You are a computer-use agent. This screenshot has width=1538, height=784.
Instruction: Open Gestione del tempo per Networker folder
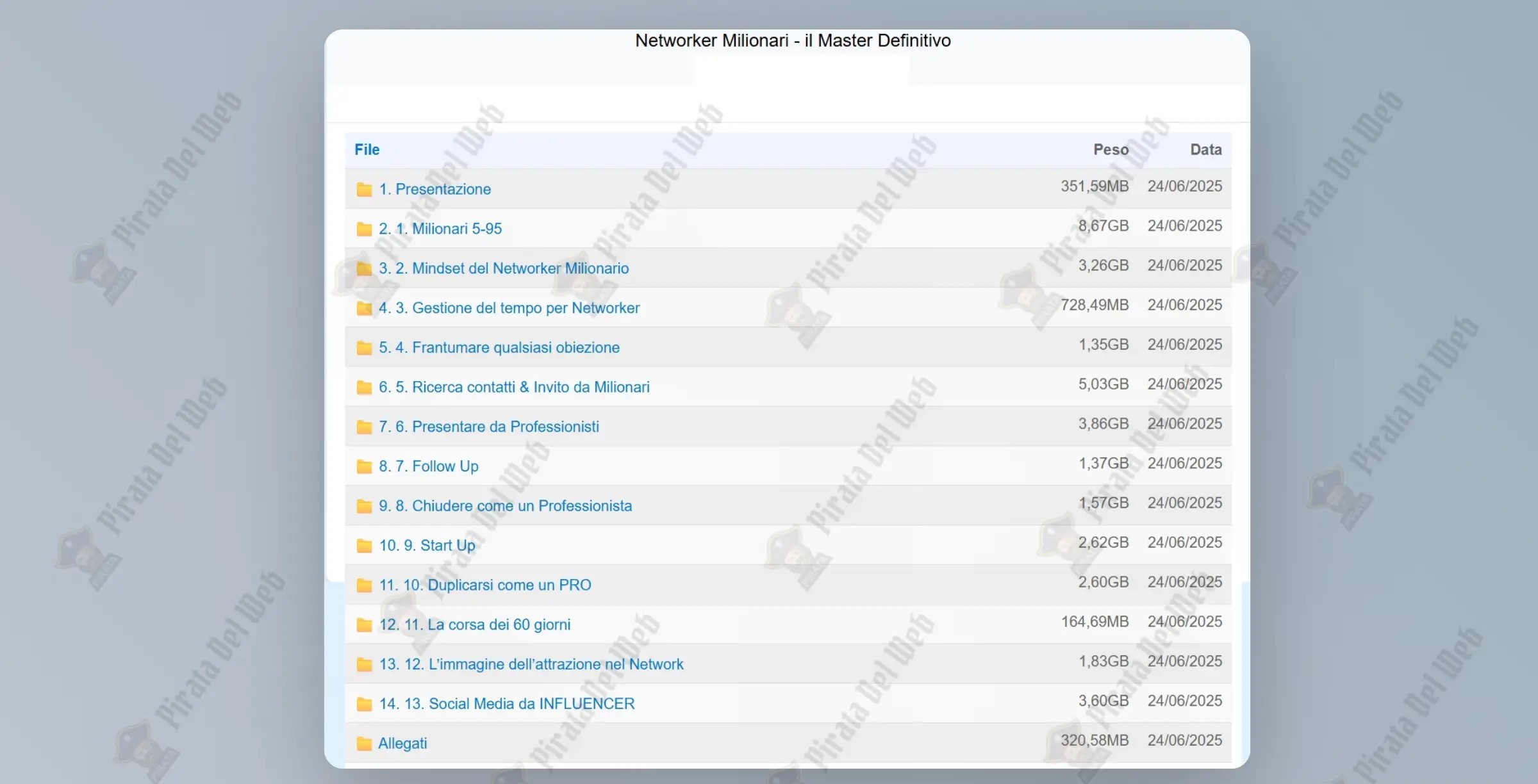click(509, 308)
